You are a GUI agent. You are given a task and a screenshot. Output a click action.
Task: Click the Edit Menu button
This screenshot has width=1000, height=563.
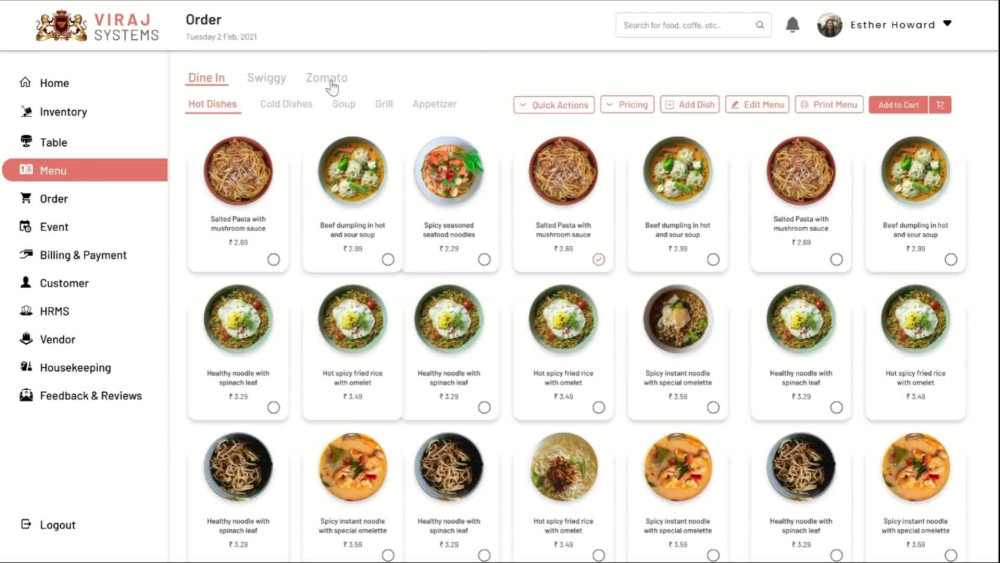point(757,105)
